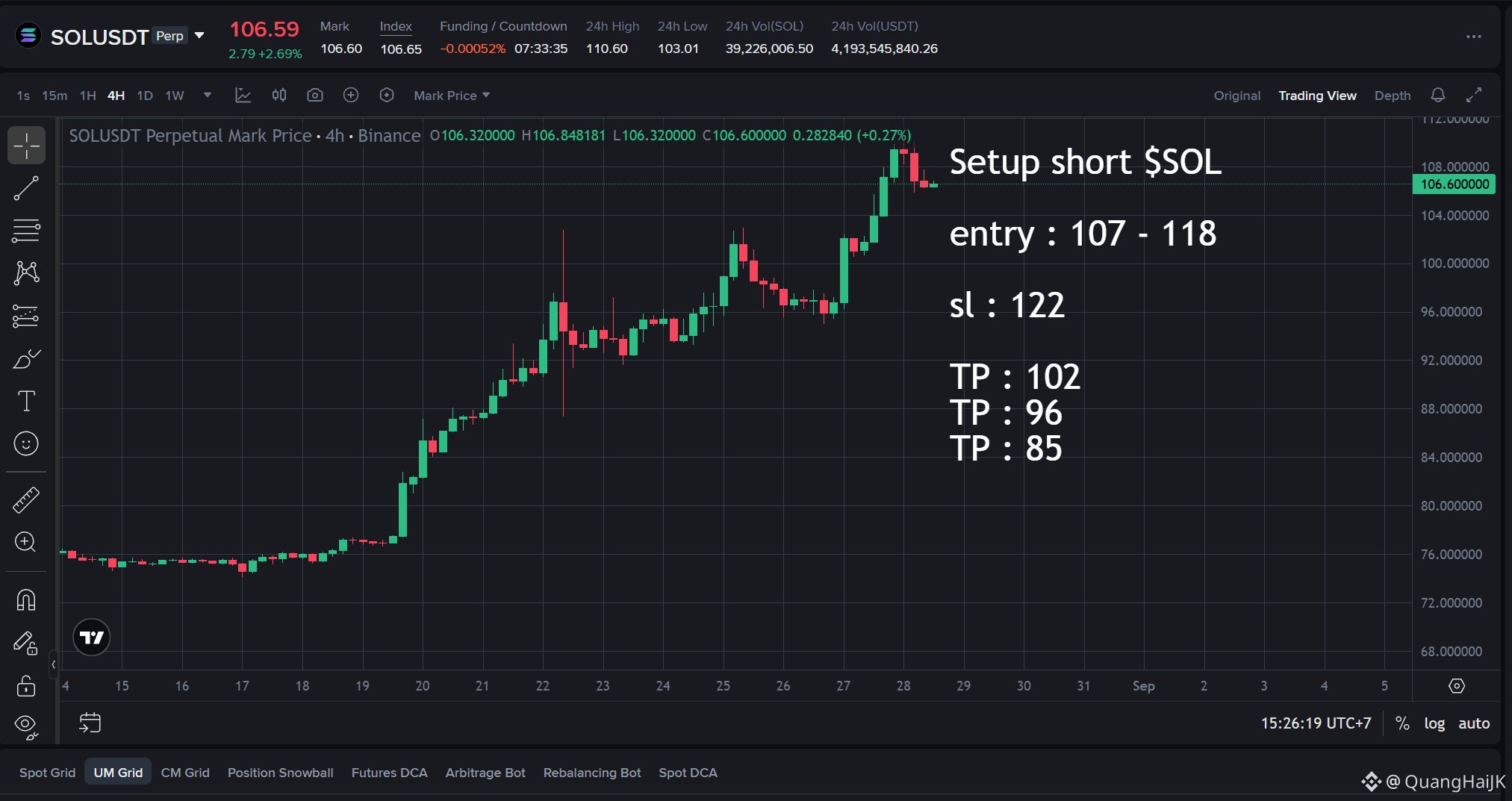Viewport: 1512px width, 801px height.
Task: Click the last price 106.59
Action: click(x=264, y=29)
